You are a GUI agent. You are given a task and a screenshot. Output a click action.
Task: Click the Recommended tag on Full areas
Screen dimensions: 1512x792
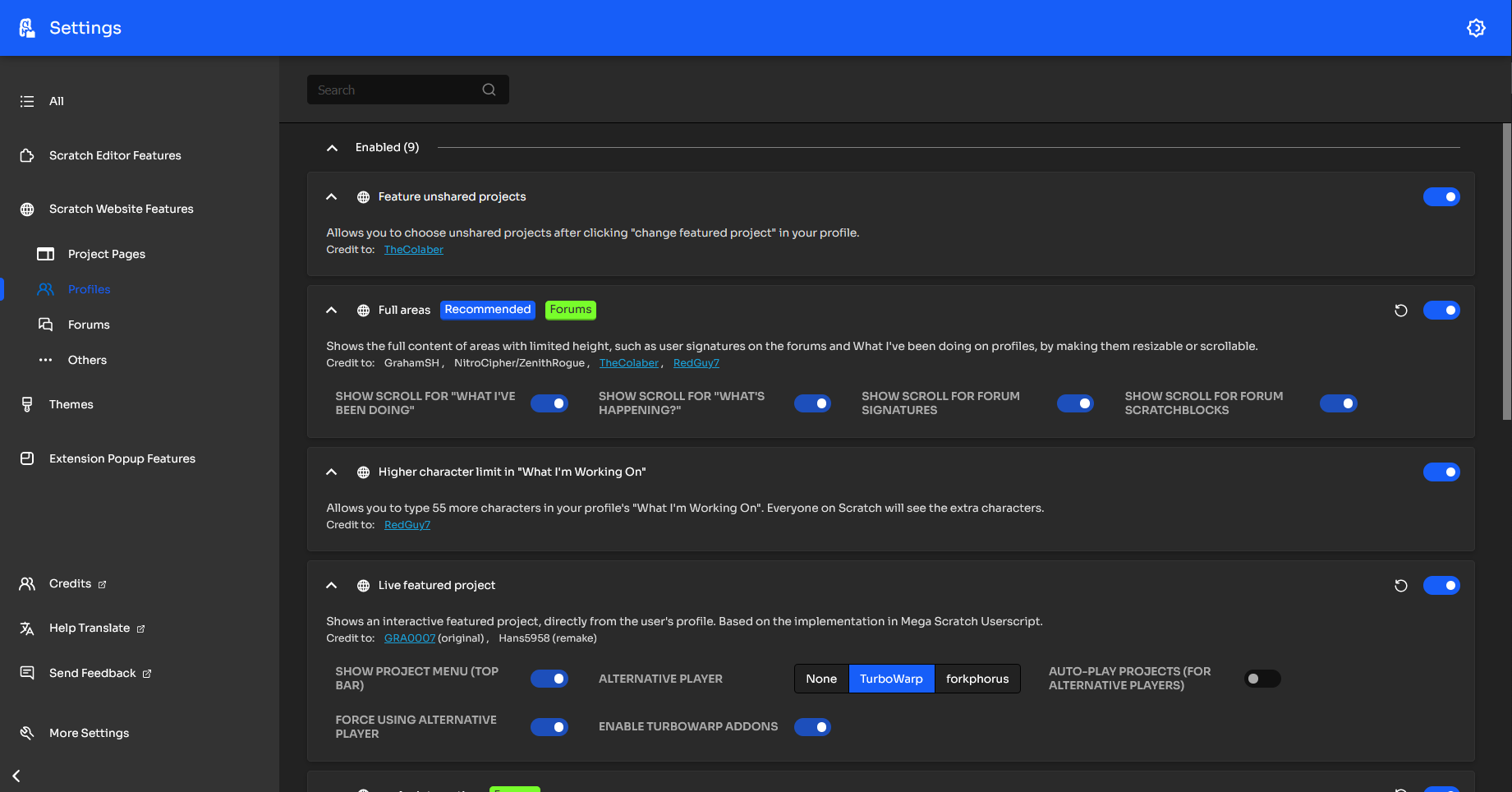(x=488, y=310)
